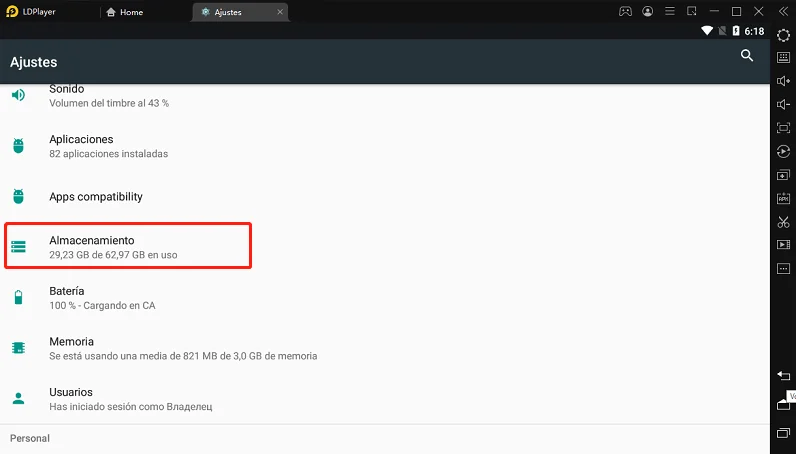Click the 'Personal' section header
This screenshot has width=796, height=454.
(x=30, y=438)
